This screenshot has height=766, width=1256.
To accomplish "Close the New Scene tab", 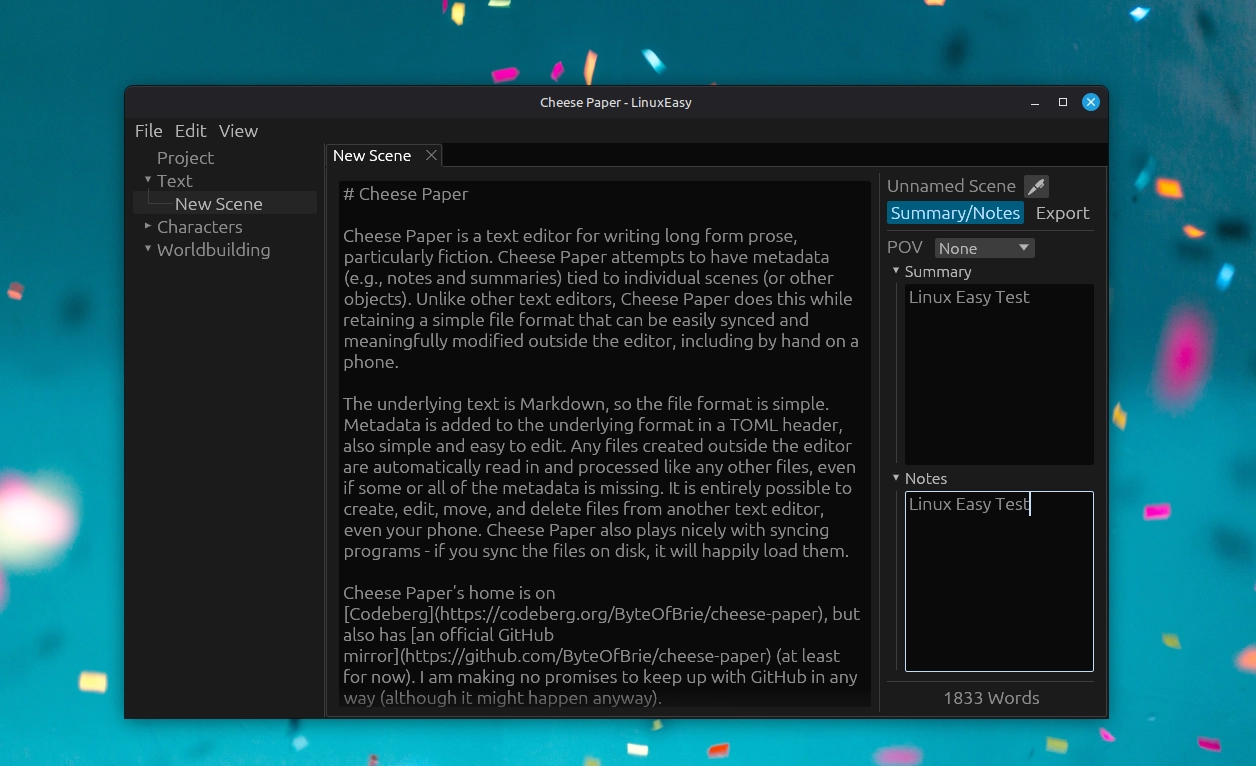I will click(x=431, y=155).
